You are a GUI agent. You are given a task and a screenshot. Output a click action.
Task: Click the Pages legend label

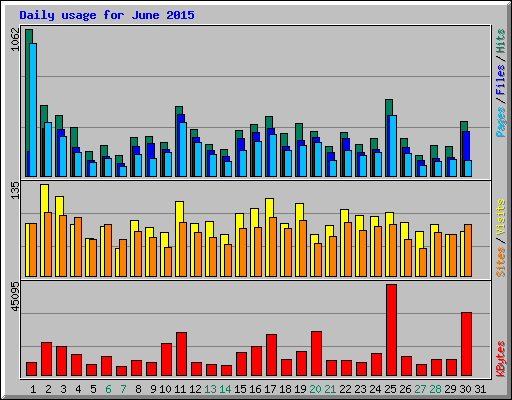pos(501,122)
